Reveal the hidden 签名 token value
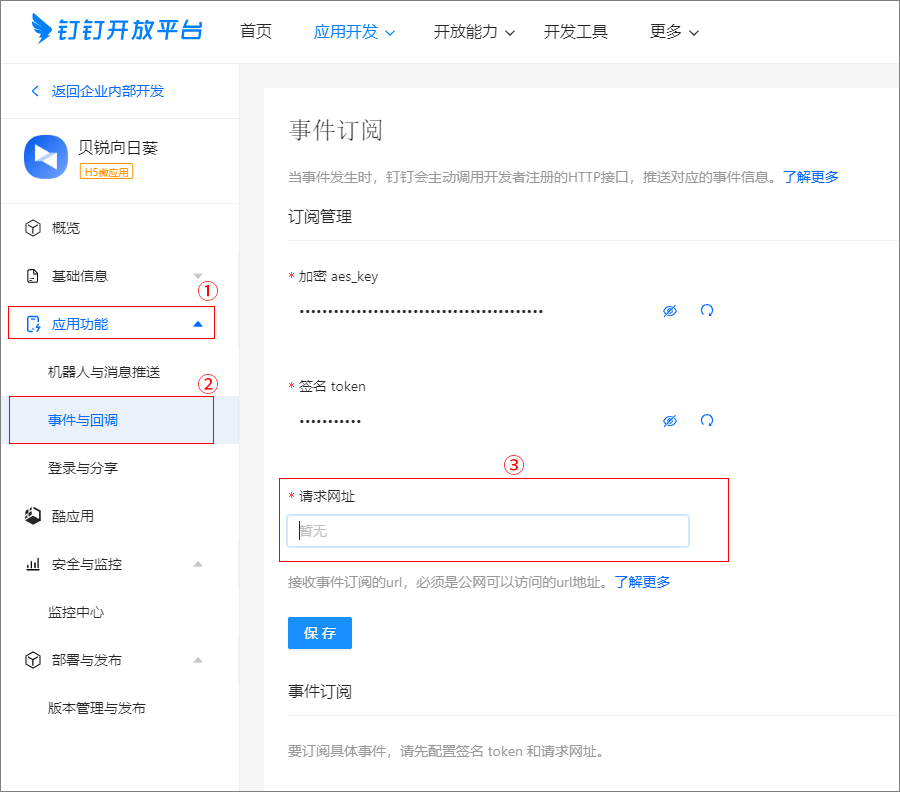900x792 pixels. click(670, 421)
